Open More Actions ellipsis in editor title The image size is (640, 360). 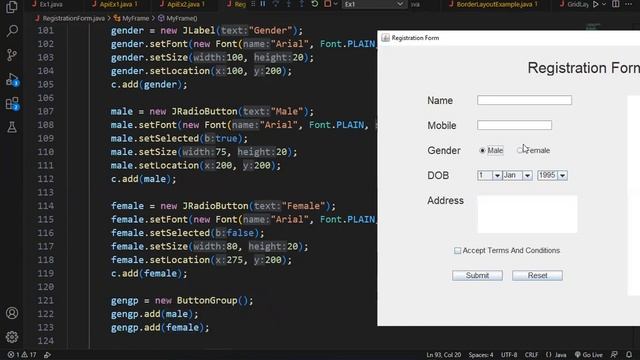pyautogui.click(x=629, y=4)
